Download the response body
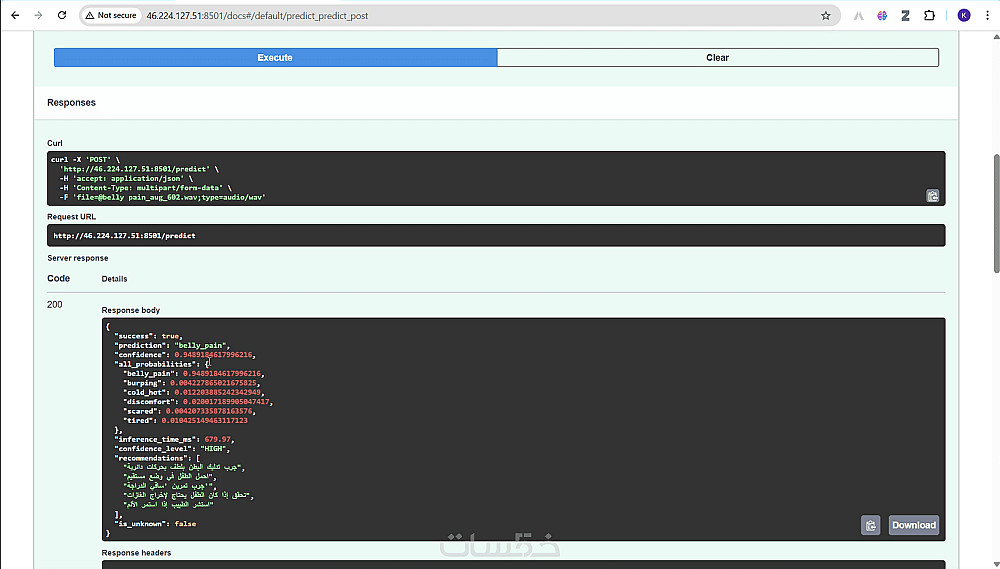 point(913,525)
